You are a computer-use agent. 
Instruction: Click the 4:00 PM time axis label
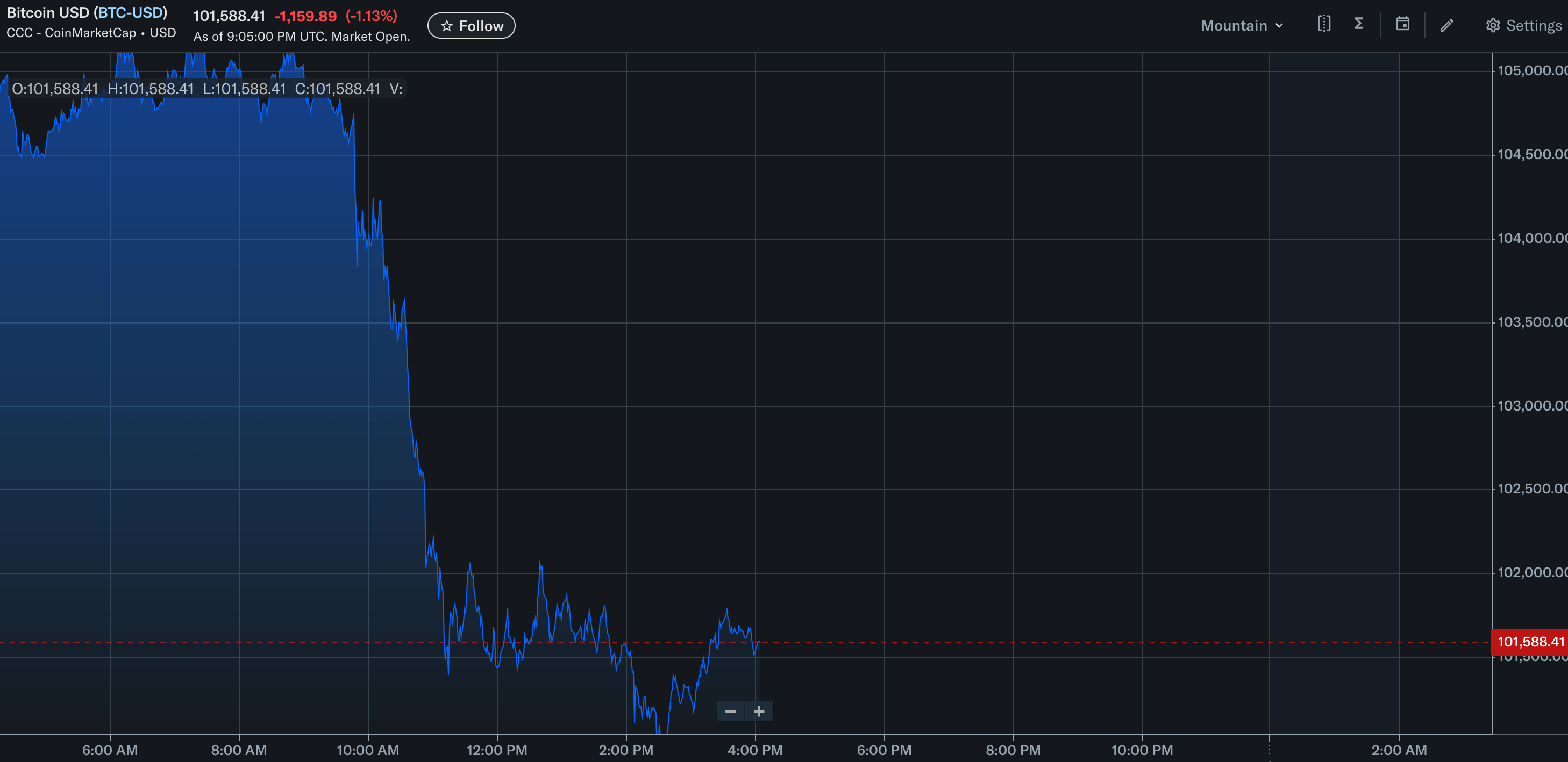click(x=756, y=750)
